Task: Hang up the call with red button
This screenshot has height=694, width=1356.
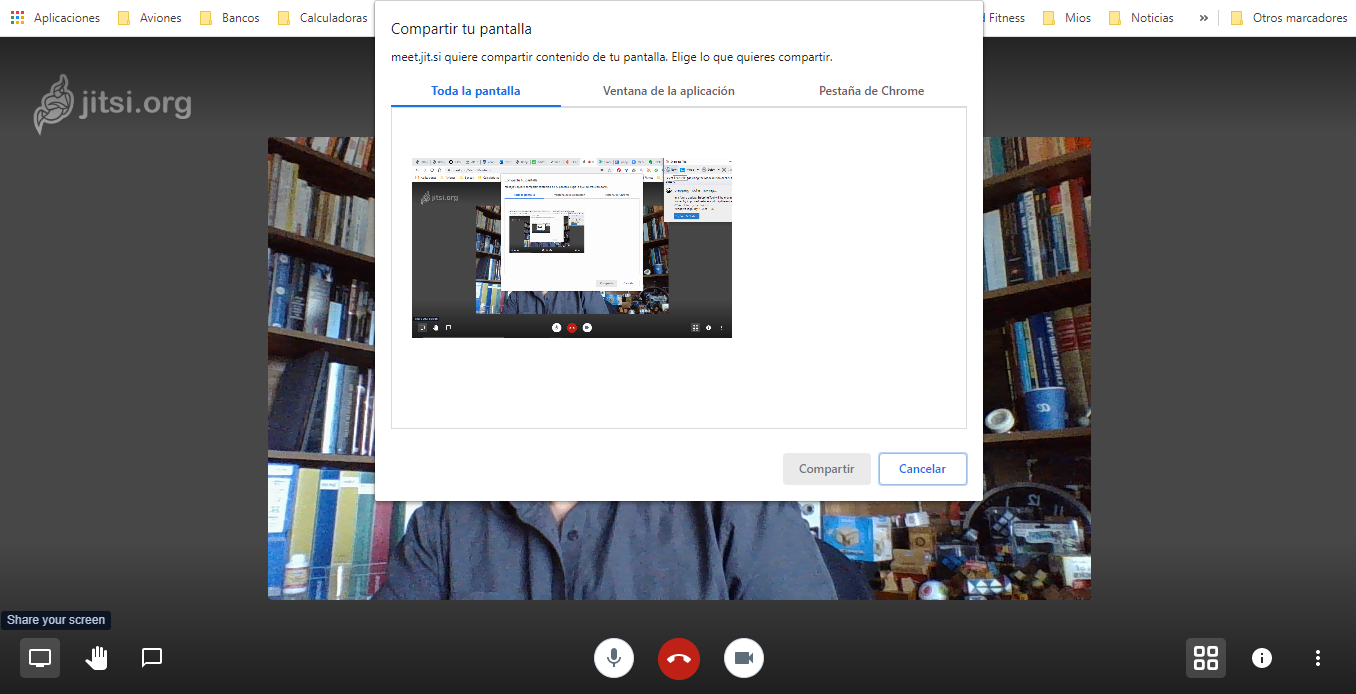Action: (x=679, y=658)
